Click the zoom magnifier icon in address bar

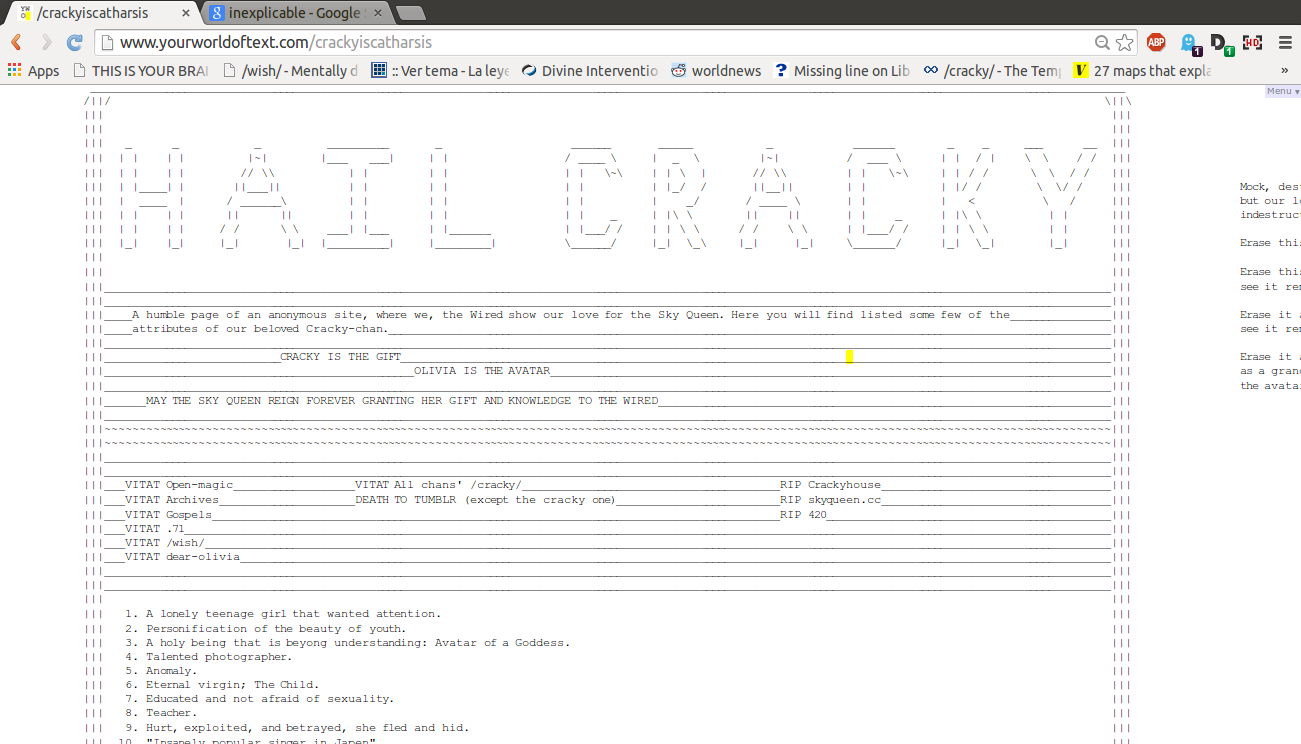coord(1102,42)
